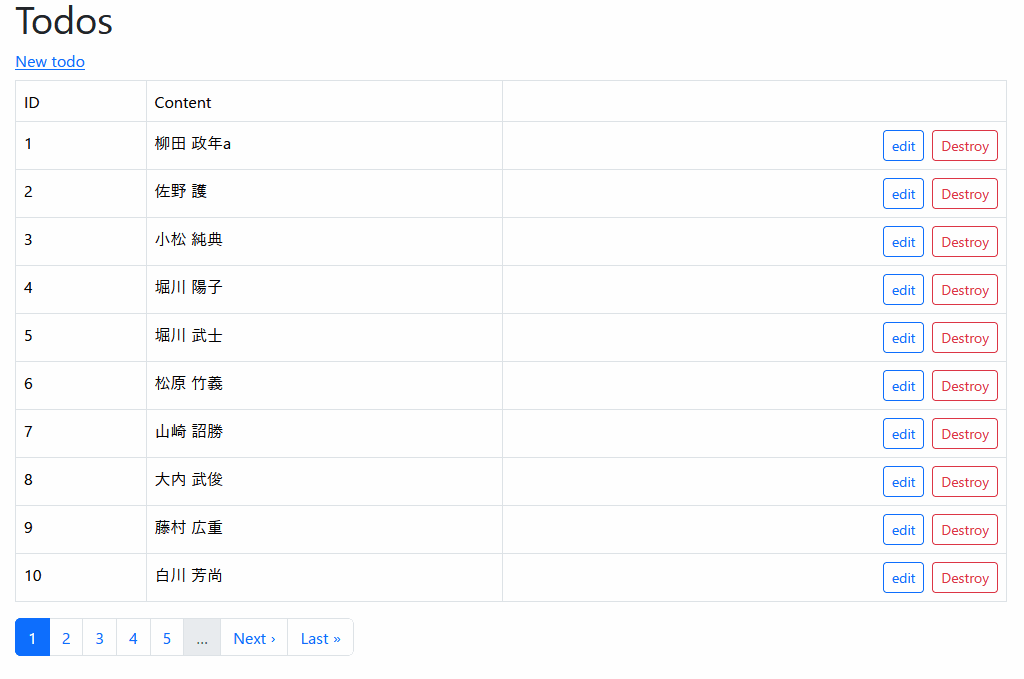Destroy the todo for 柳田 政年a
The image size is (1024, 679).
(x=963, y=145)
